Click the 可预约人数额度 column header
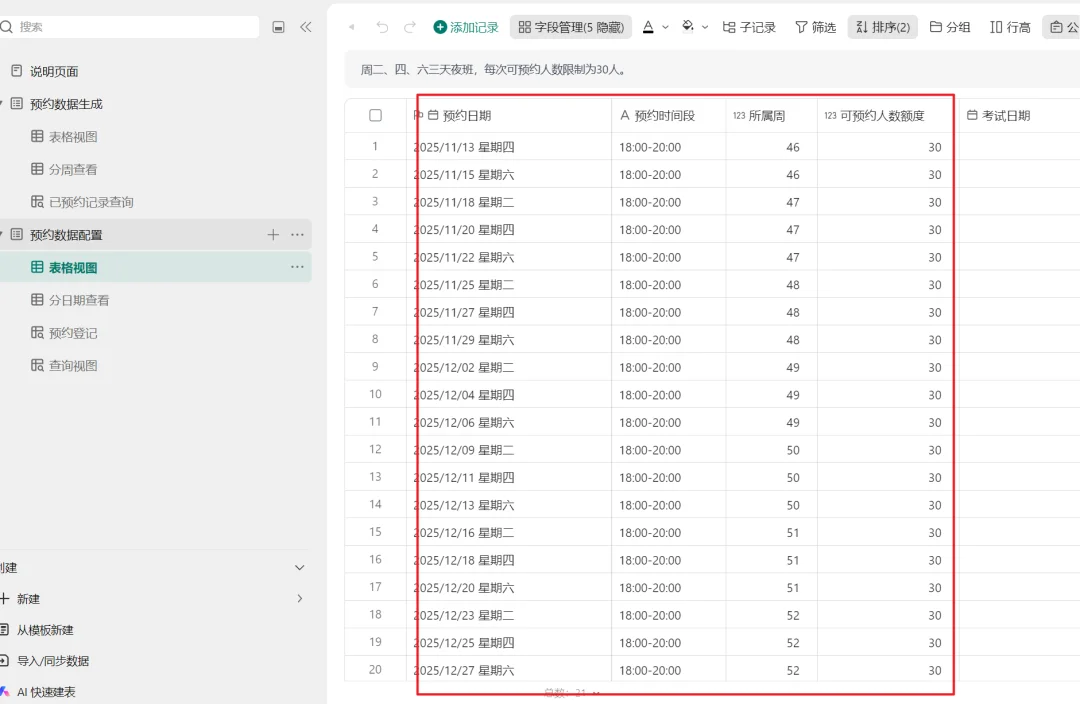1080x704 pixels. pyautogui.click(x=886, y=115)
